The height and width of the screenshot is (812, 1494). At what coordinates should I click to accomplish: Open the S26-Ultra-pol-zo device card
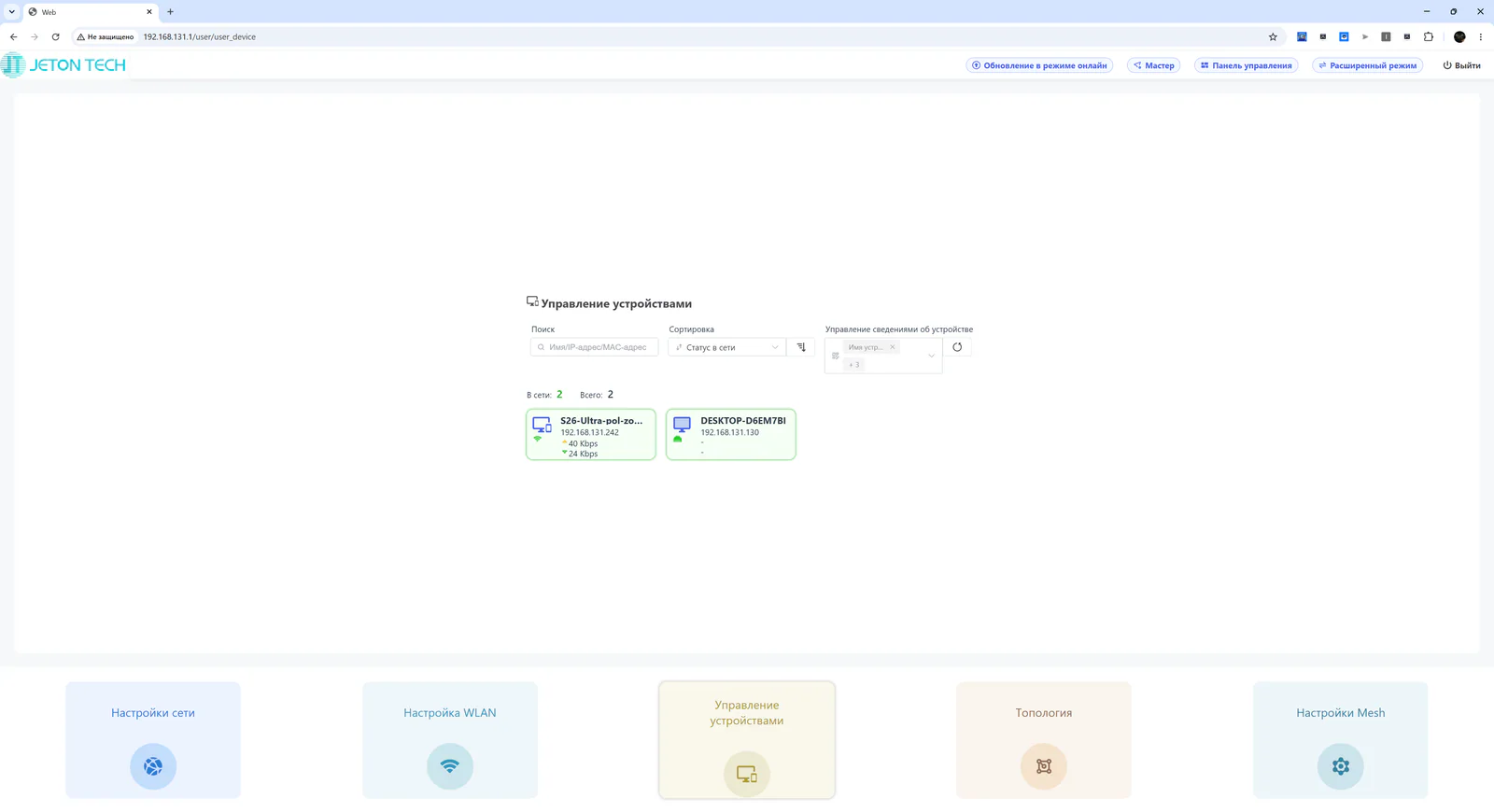(x=591, y=434)
